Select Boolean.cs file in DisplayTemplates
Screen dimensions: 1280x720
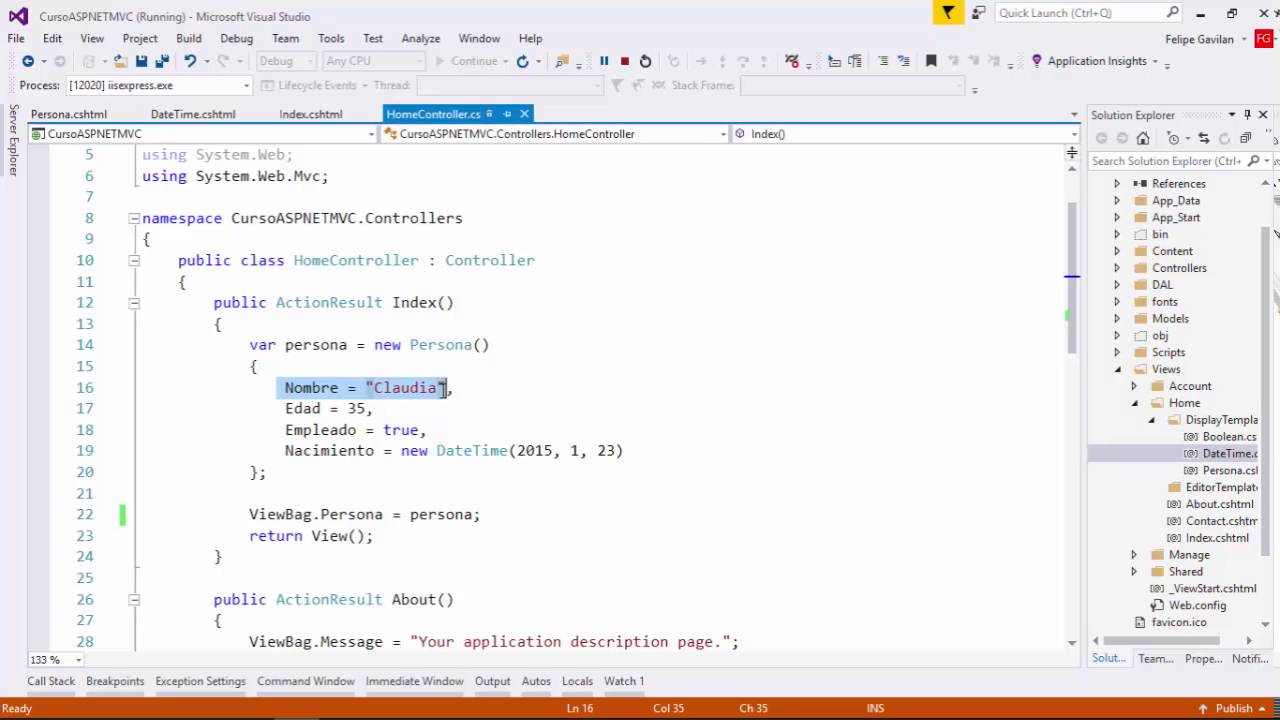point(1229,437)
